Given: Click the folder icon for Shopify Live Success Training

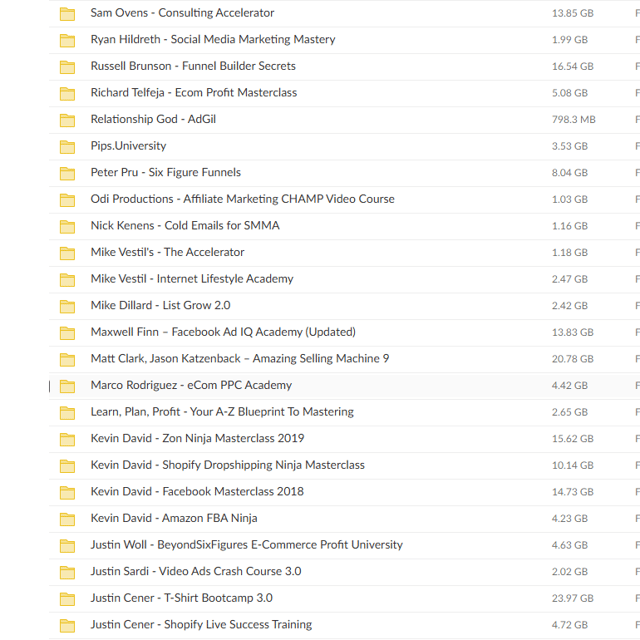Looking at the screenshot, I should point(67,625).
